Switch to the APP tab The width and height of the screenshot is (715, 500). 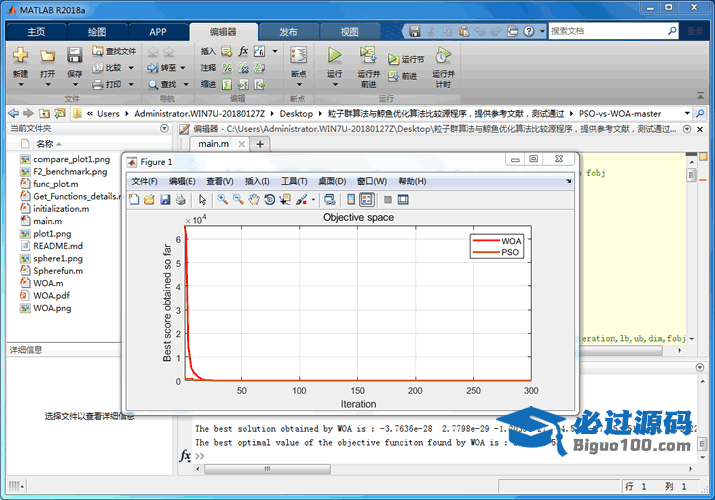[x=158, y=32]
